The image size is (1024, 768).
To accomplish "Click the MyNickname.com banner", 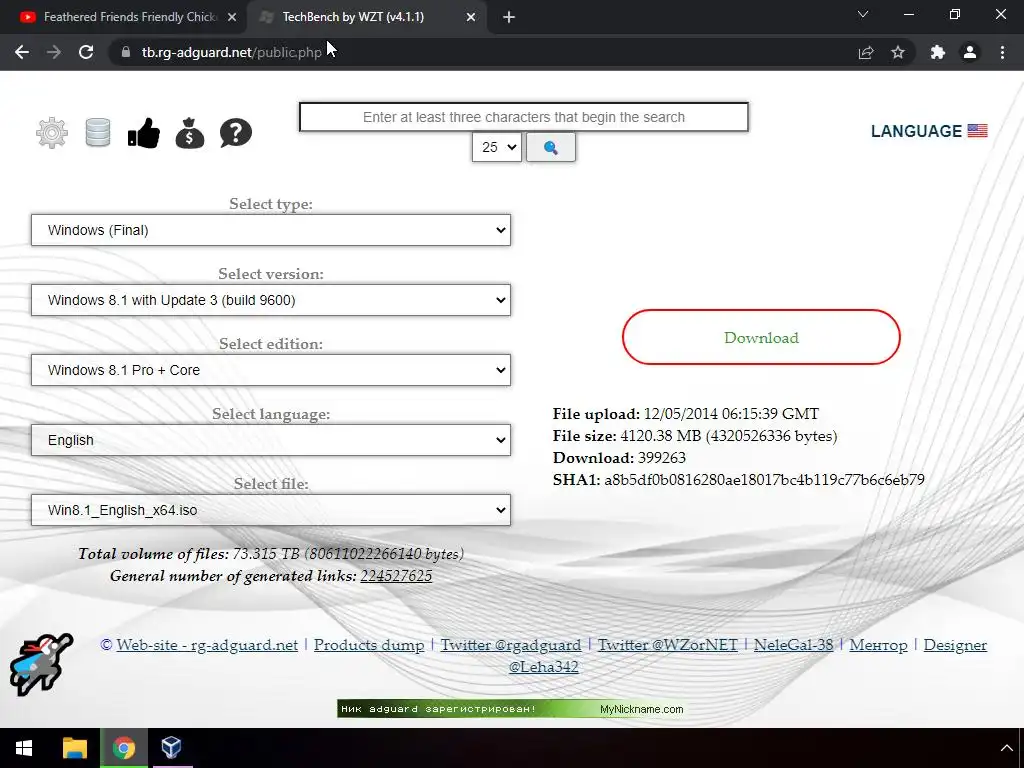I will point(510,709).
